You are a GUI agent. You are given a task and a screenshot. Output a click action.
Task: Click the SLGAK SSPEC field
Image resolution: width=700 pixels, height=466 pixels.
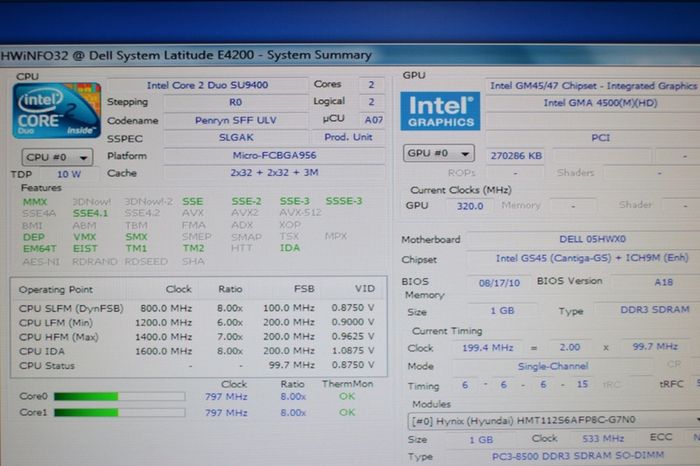coord(236,137)
